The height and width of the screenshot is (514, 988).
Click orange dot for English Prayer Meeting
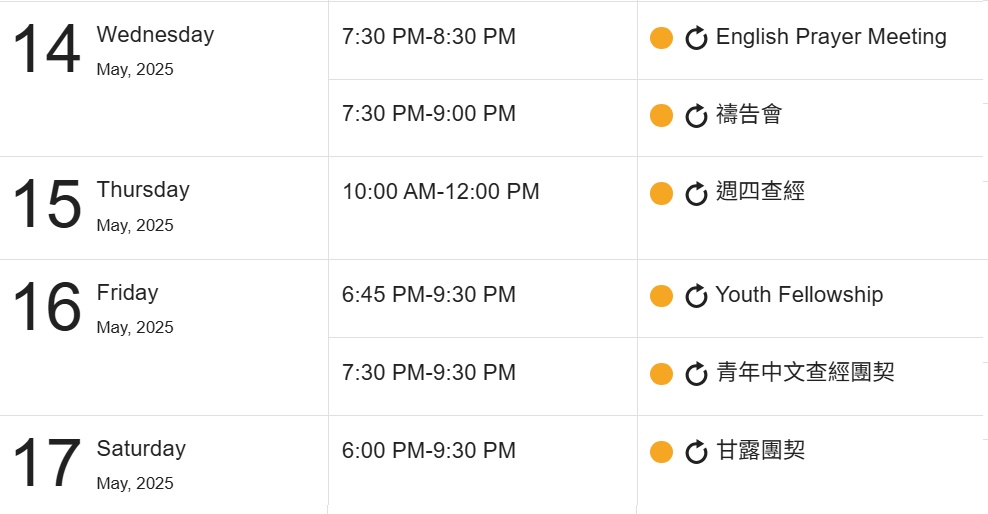coord(662,38)
